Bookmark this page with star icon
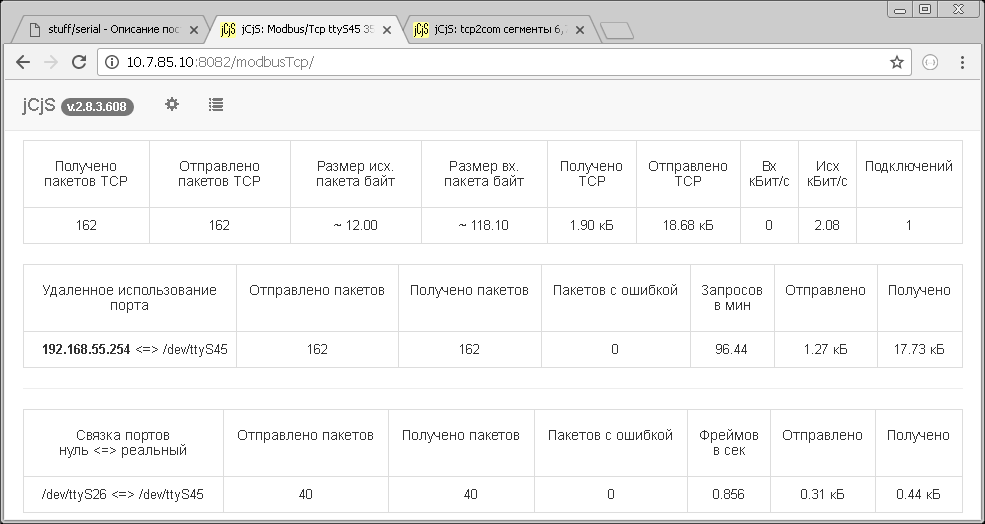 point(897,62)
